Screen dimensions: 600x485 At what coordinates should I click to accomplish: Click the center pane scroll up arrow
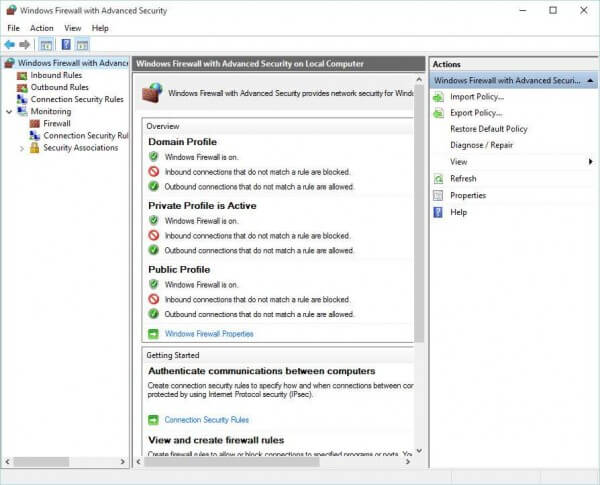pyautogui.click(x=419, y=80)
